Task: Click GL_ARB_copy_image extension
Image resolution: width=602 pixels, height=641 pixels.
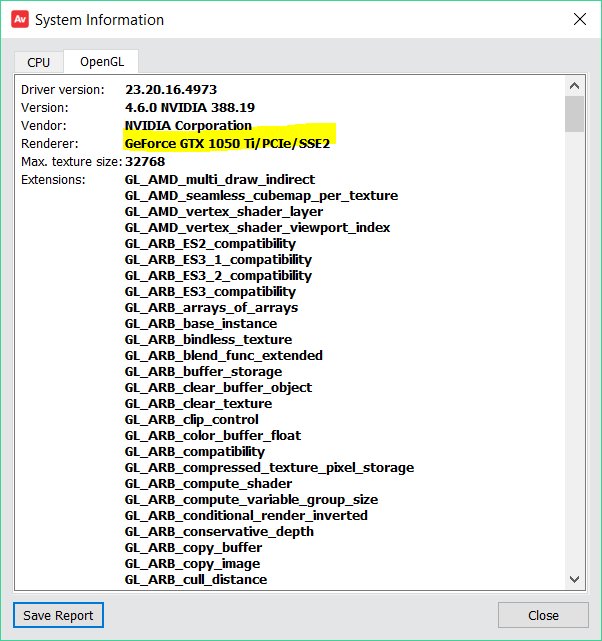Action: coord(192,563)
